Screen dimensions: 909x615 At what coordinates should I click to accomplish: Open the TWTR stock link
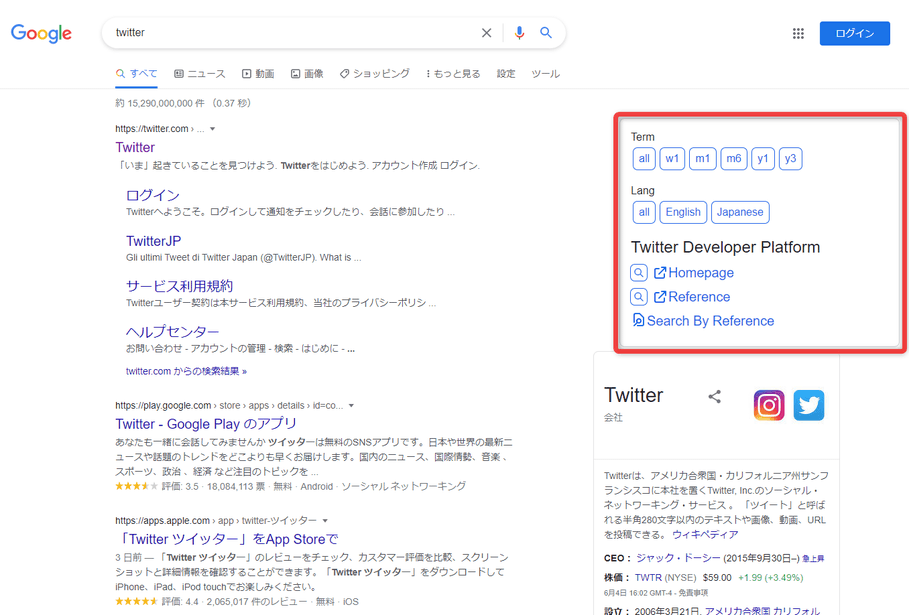648,577
